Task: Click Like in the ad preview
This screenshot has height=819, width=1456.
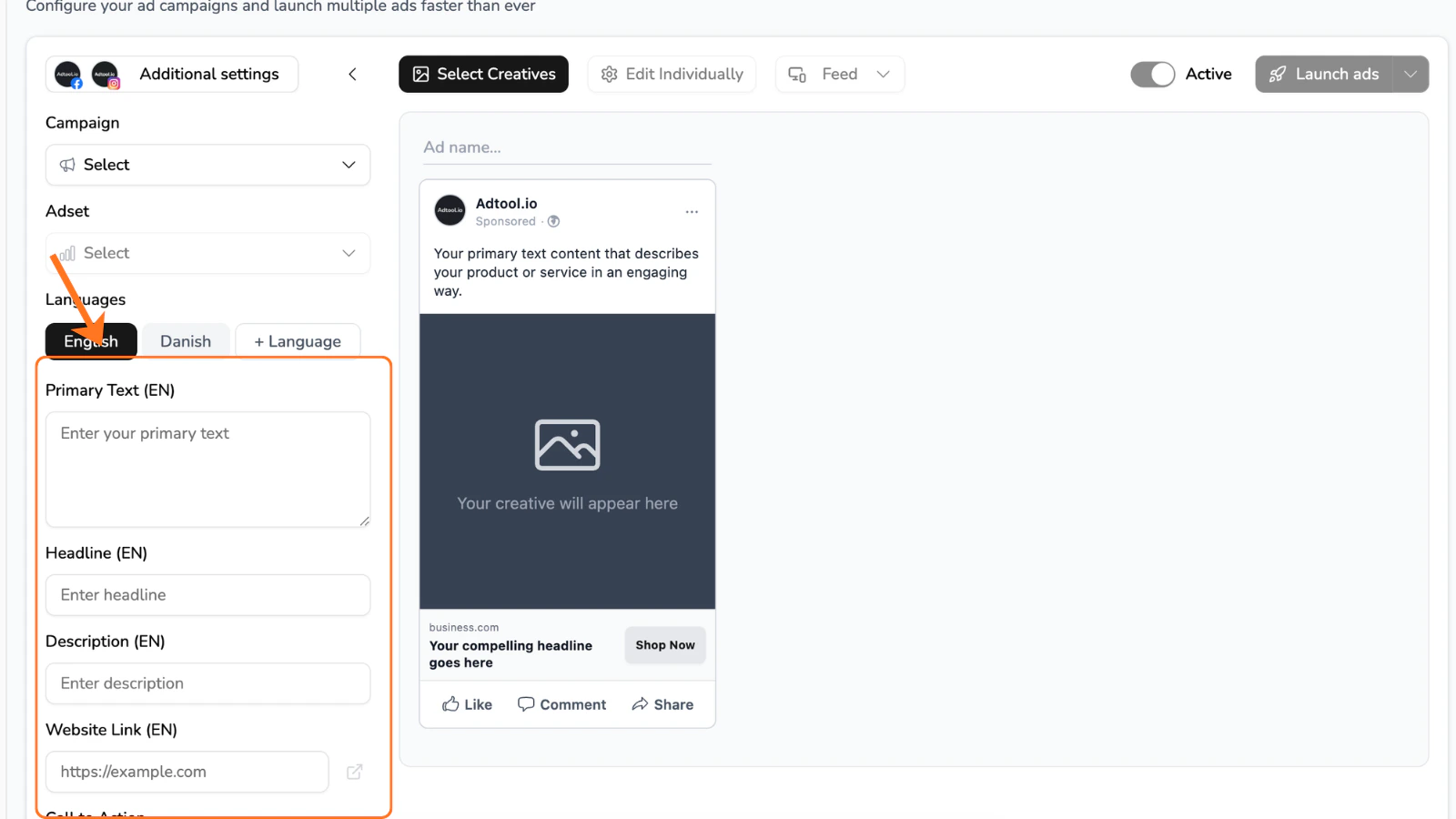Action: (467, 704)
